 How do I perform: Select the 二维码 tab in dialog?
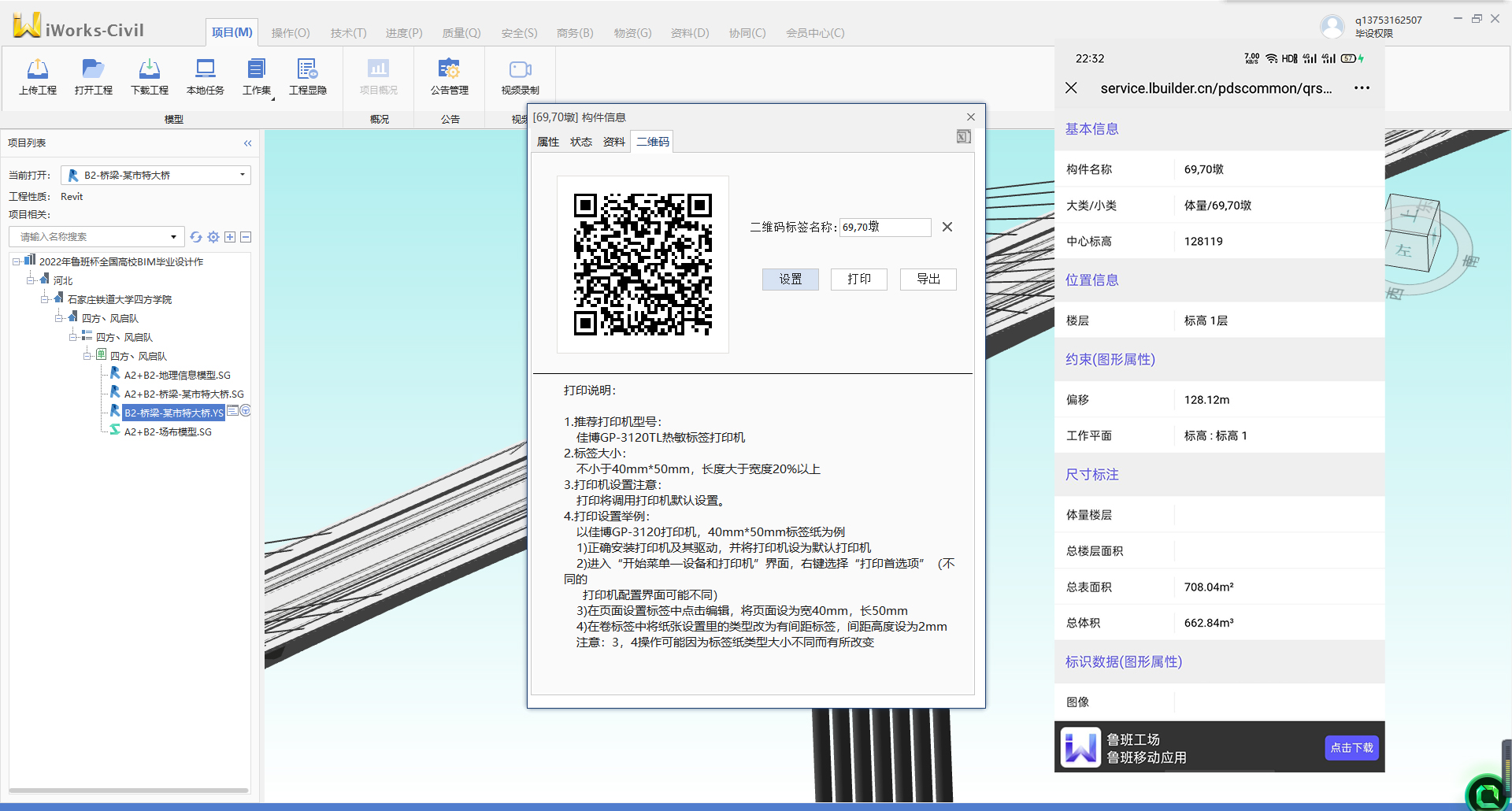point(653,142)
